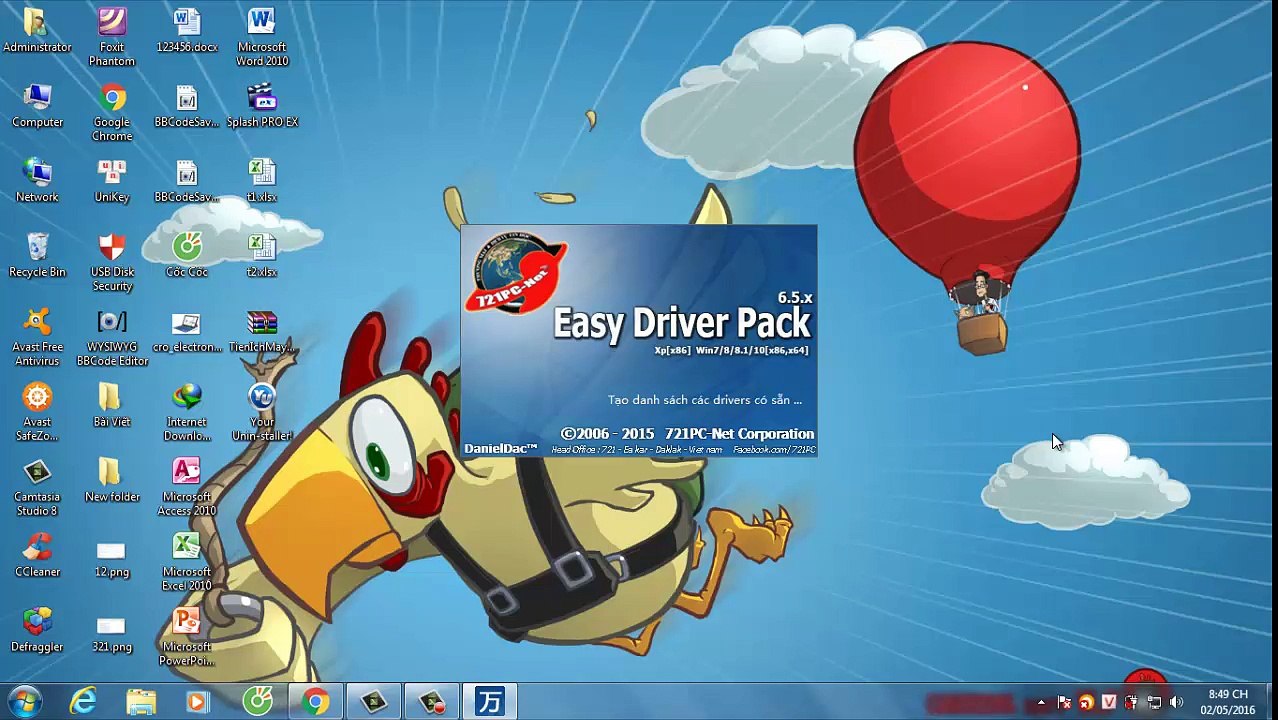Open the Microsoft Word 2010 desktop shortcut
Viewport: 1278px width, 720px height.
click(x=262, y=37)
